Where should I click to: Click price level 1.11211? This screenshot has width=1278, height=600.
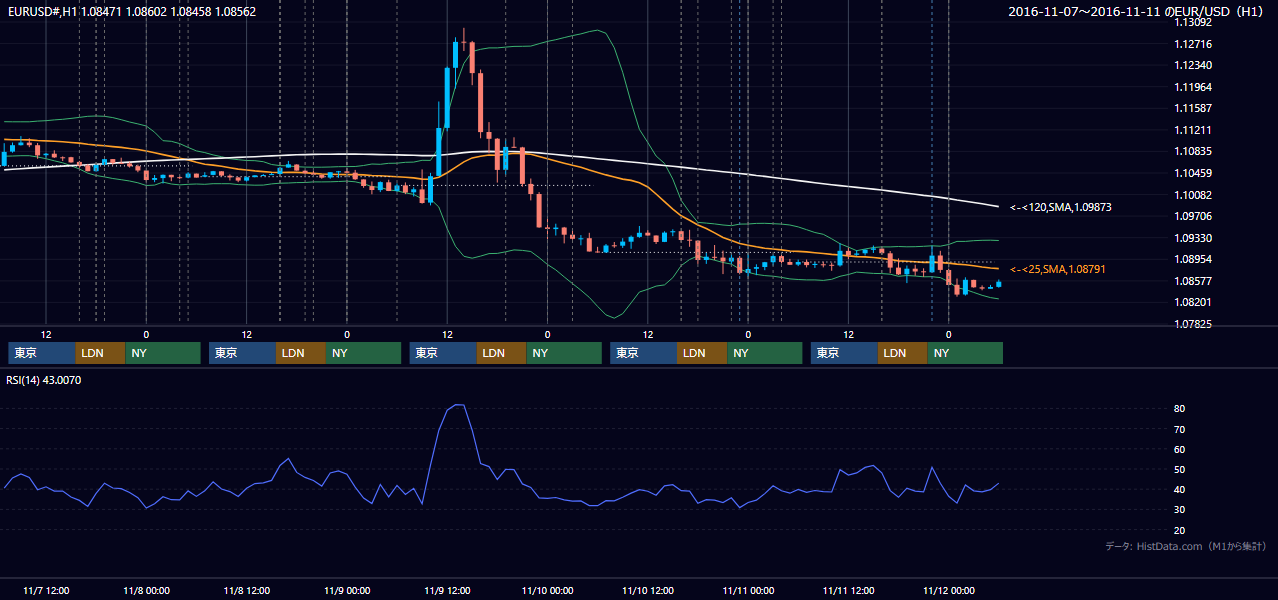pos(1193,130)
